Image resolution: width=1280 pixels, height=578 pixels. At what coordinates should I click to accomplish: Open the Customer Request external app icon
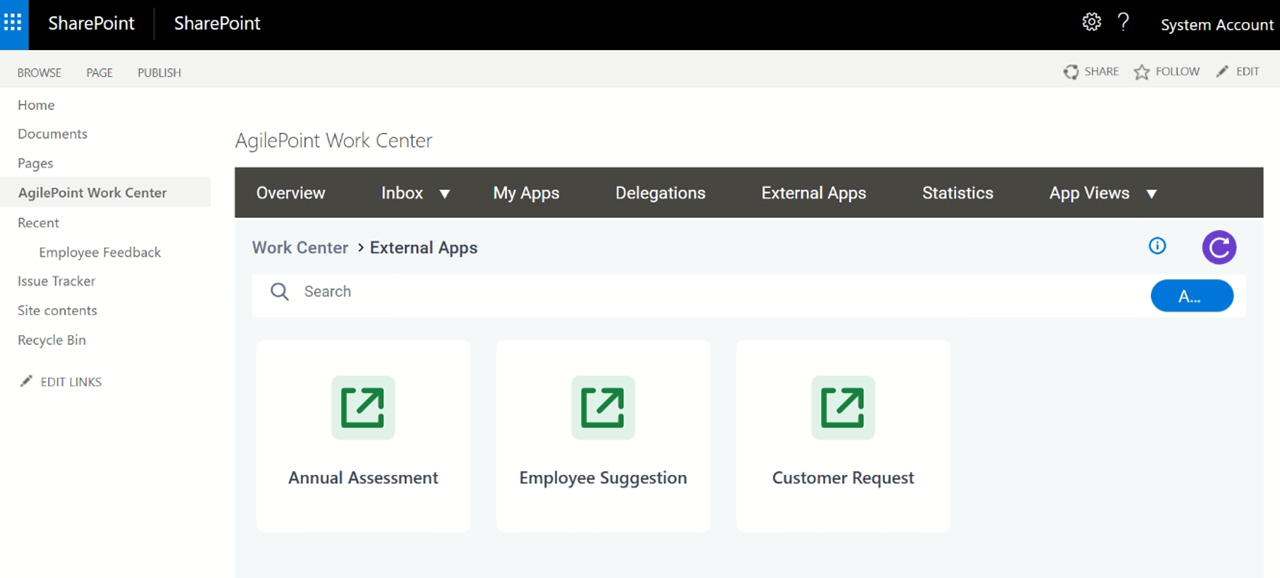point(843,407)
